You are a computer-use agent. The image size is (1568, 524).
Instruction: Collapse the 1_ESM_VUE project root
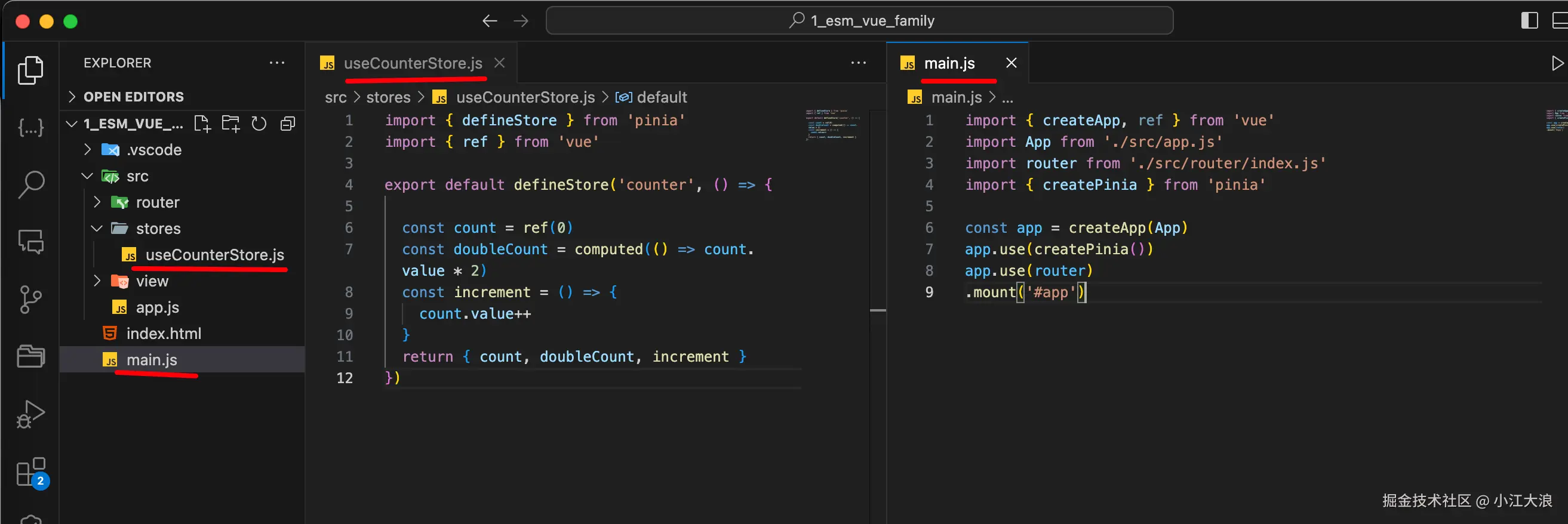72,124
